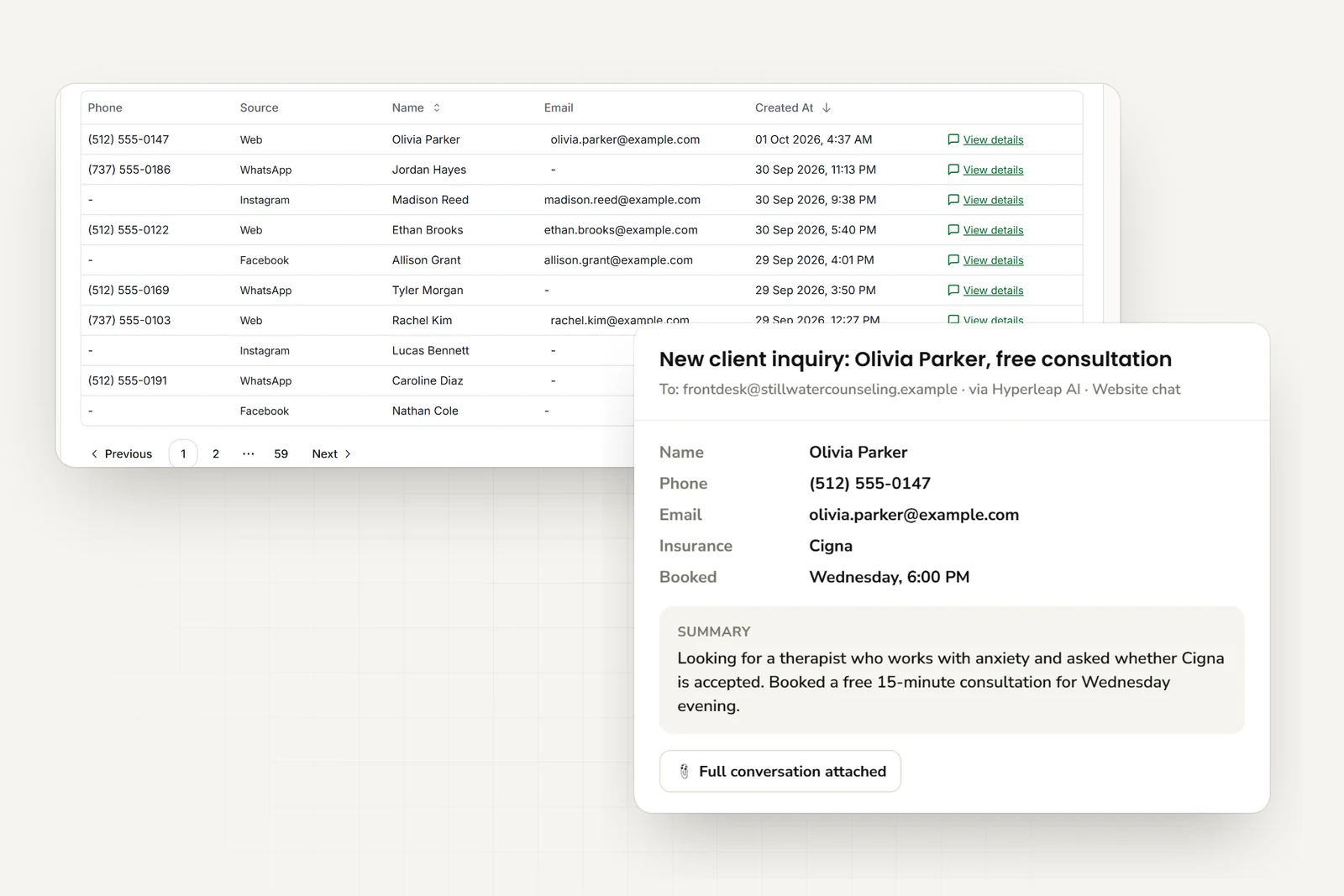Click Caroline Diaz in the table

pyautogui.click(x=428, y=380)
